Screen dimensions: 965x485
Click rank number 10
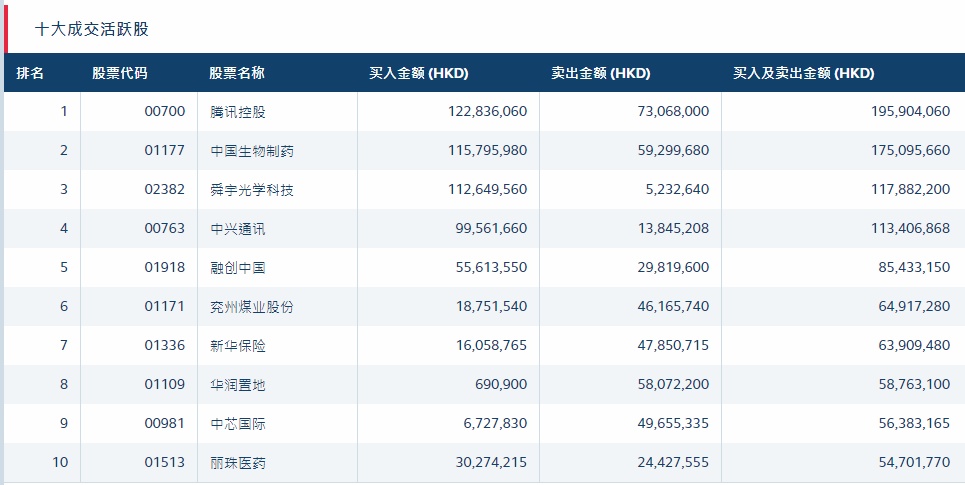[x=60, y=462]
